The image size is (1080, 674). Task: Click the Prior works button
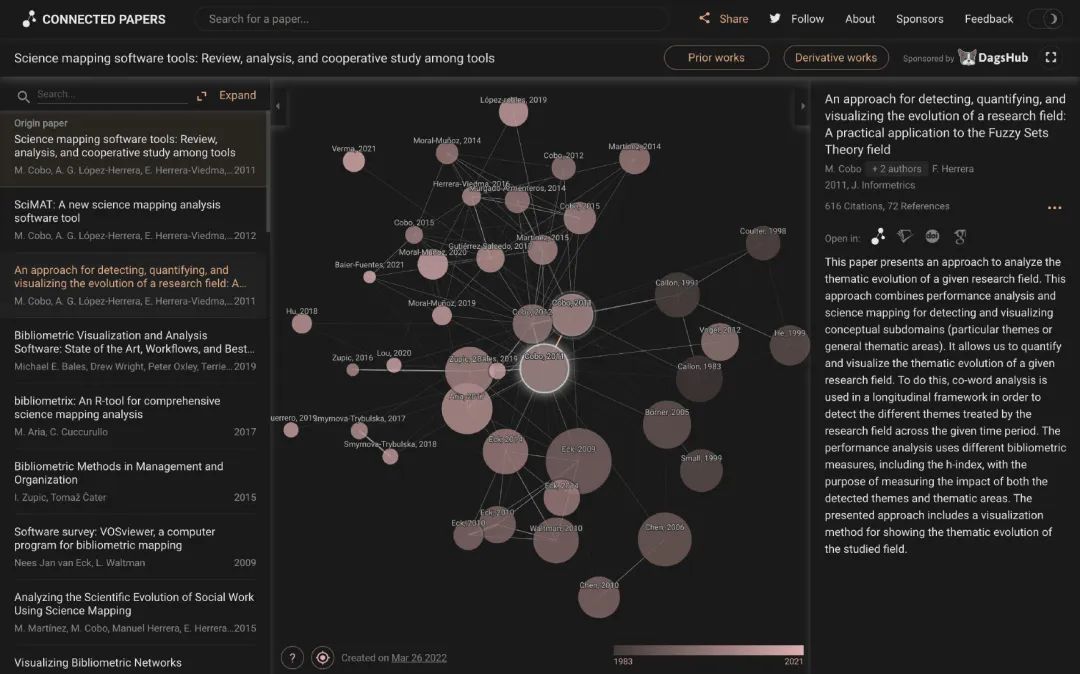coord(716,58)
